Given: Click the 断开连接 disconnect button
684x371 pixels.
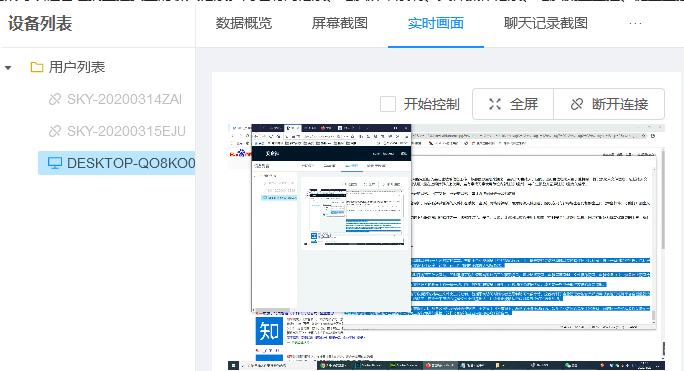Looking at the screenshot, I should [609, 104].
